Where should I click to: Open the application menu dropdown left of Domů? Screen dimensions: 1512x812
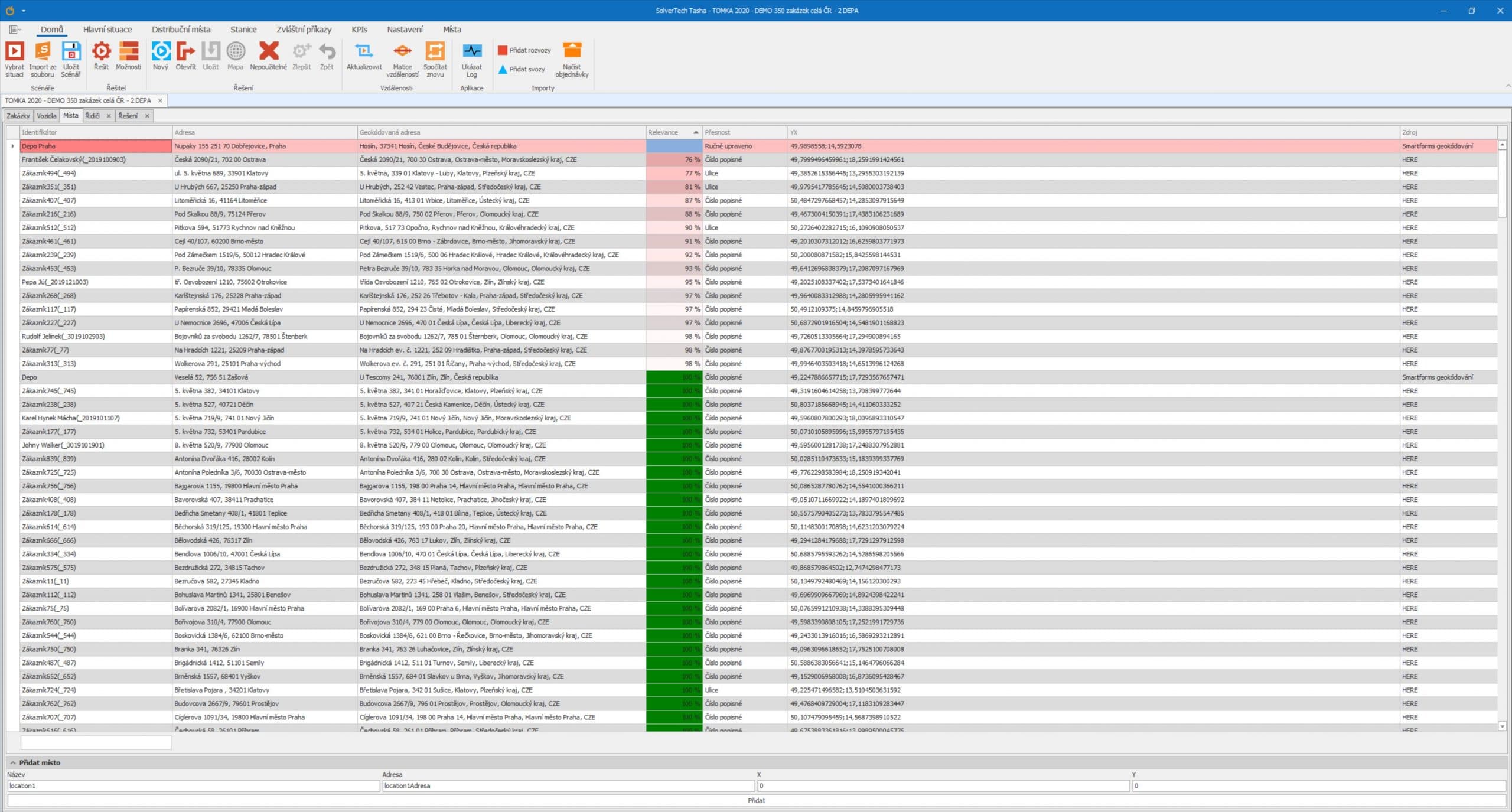click(15, 30)
